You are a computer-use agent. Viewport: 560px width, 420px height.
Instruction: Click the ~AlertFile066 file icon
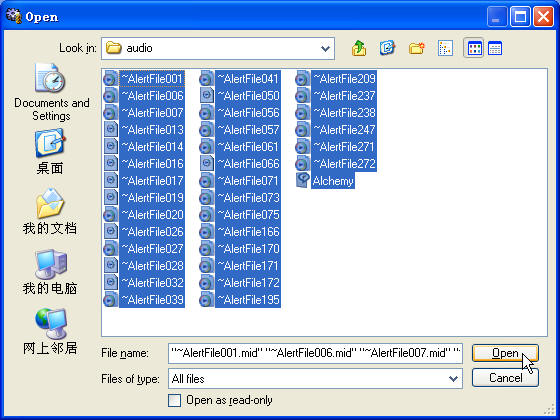206,164
